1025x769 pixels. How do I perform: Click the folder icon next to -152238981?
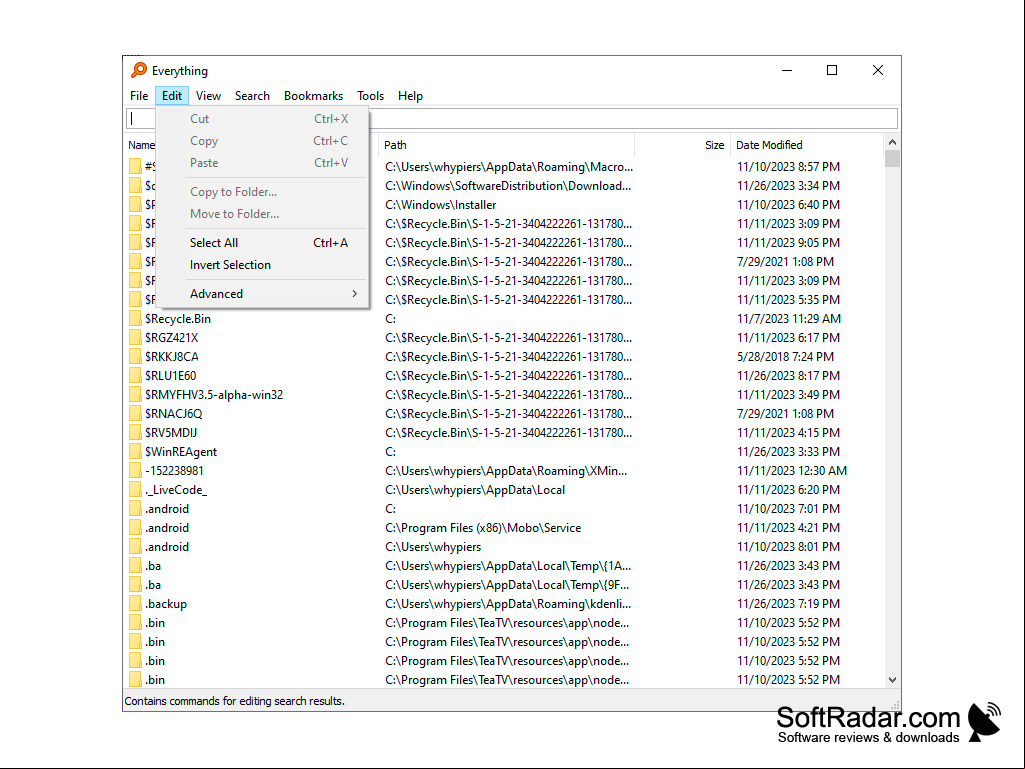[135, 470]
